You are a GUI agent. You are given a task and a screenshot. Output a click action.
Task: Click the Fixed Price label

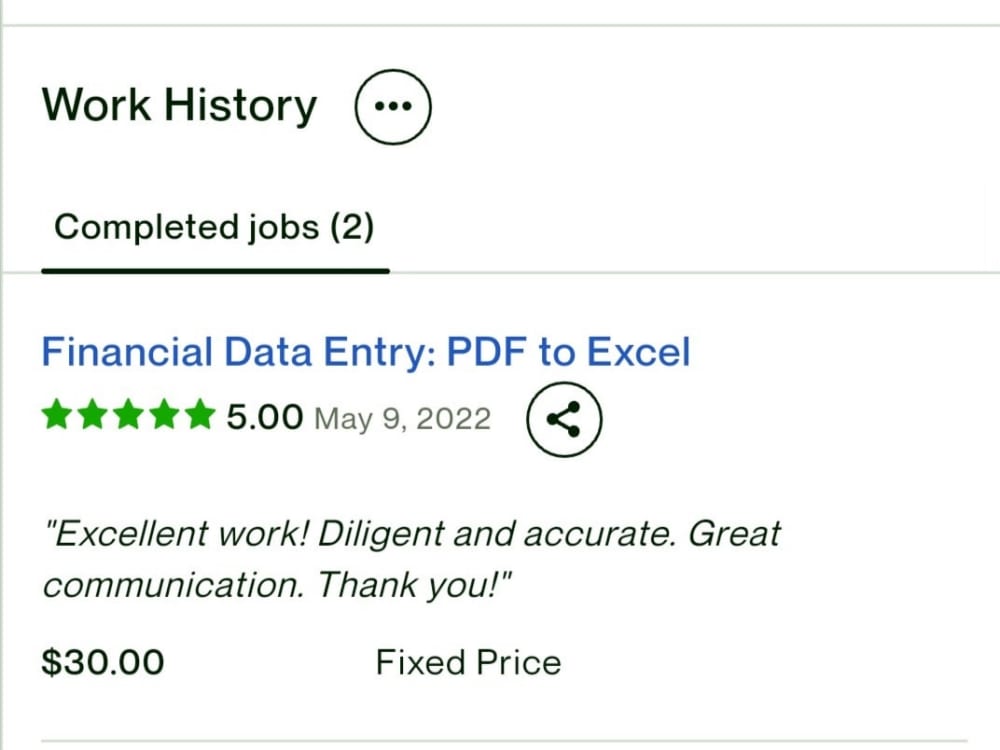pyautogui.click(x=468, y=662)
